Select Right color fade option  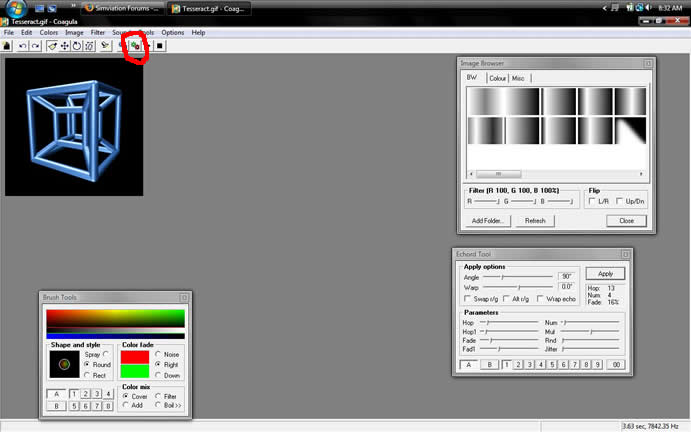(x=158, y=365)
